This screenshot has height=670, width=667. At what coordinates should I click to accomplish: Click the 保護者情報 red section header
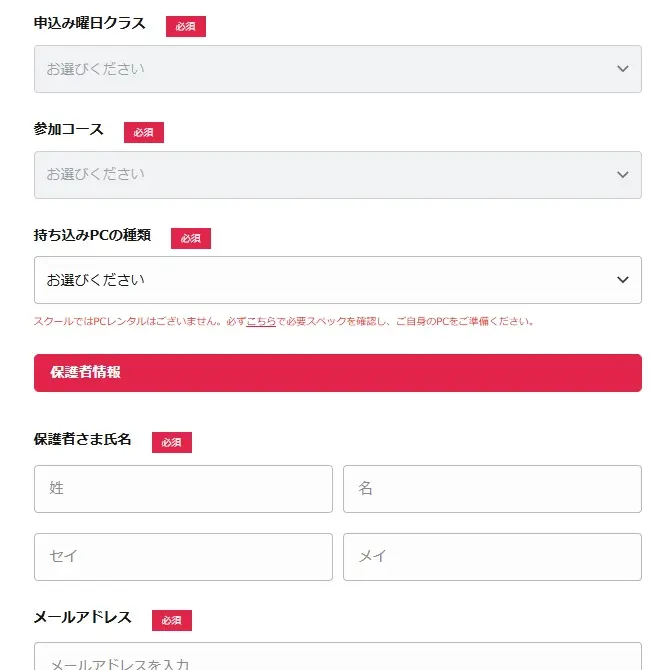click(x=337, y=373)
